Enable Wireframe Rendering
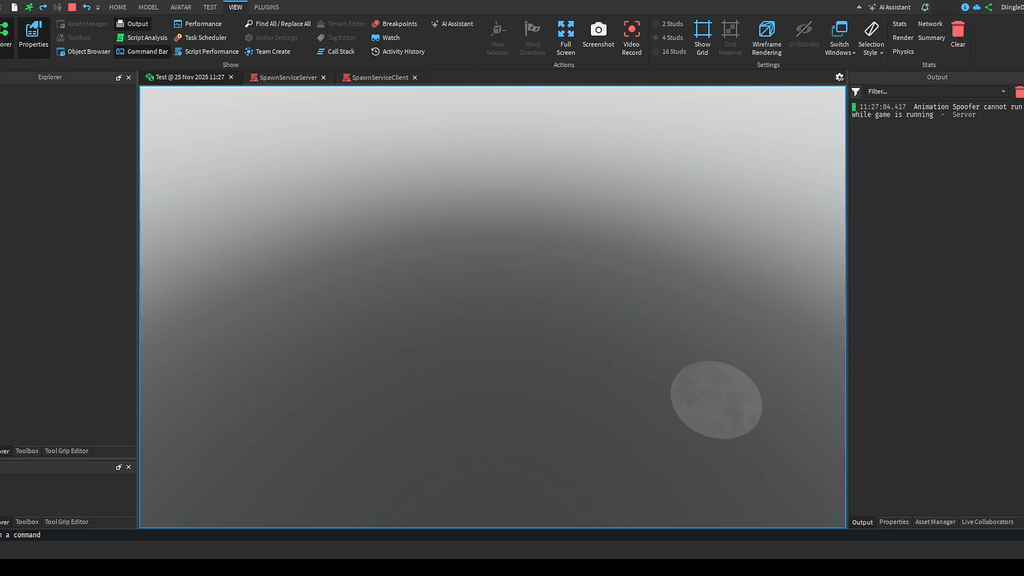This screenshot has width=1024, height=576. (x=766, y=37)
